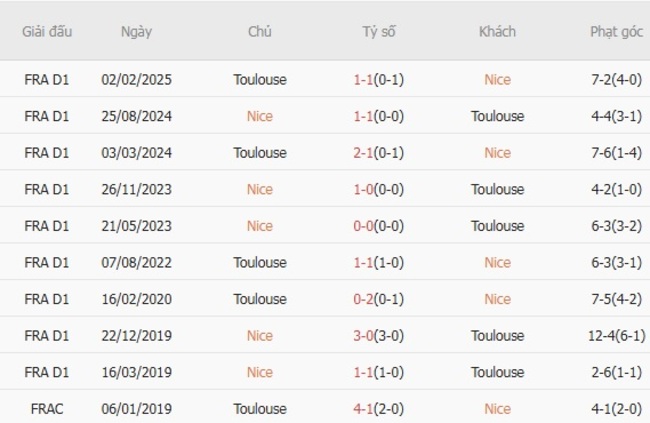Select the 'Tỷ số' column header

pyautogui.click(x=379, y=31)
